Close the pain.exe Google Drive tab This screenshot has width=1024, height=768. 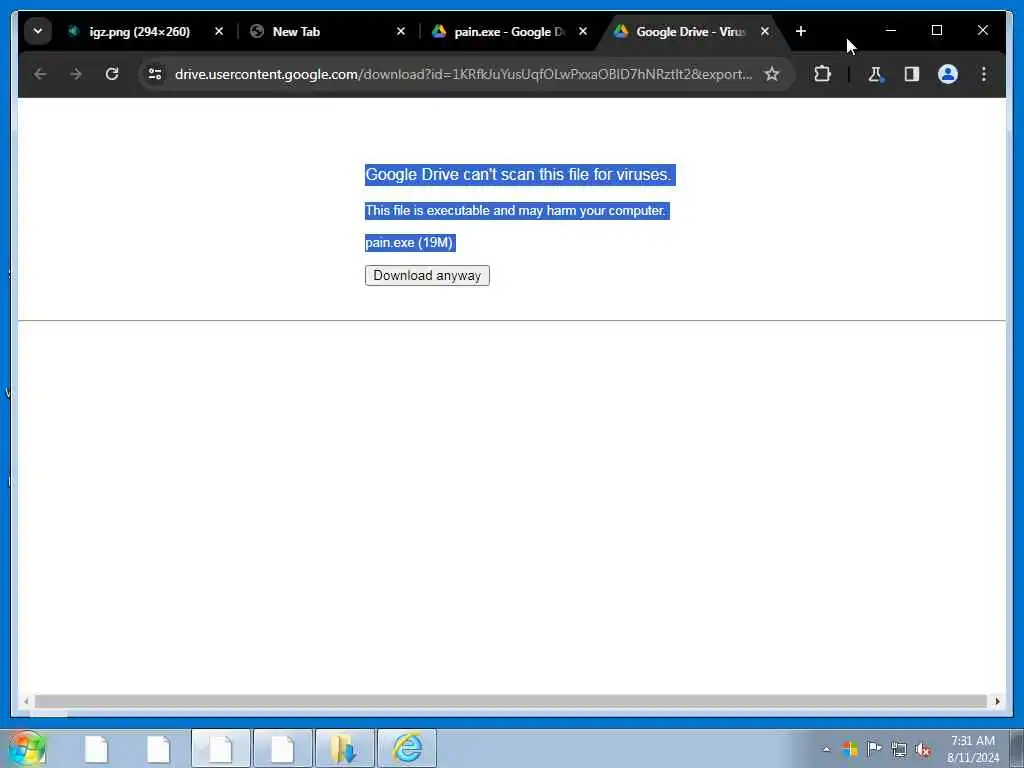coord(583,31)
